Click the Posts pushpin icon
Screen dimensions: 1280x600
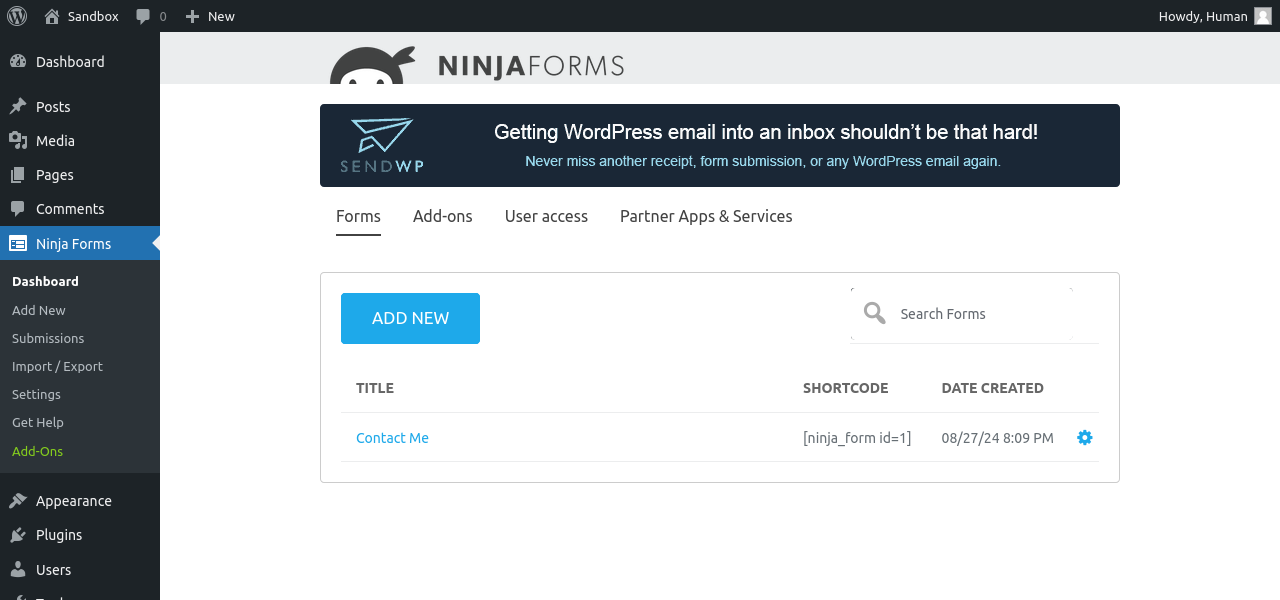pos(18,106)
